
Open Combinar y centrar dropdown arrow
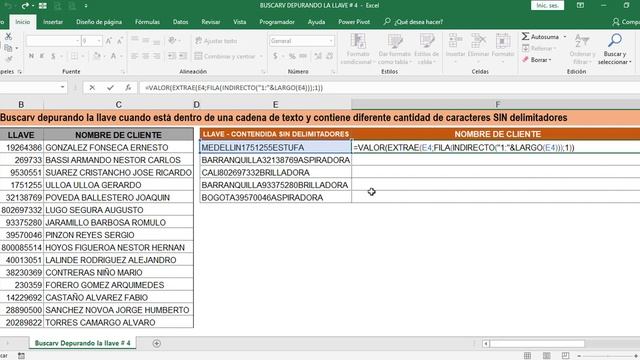261,56
